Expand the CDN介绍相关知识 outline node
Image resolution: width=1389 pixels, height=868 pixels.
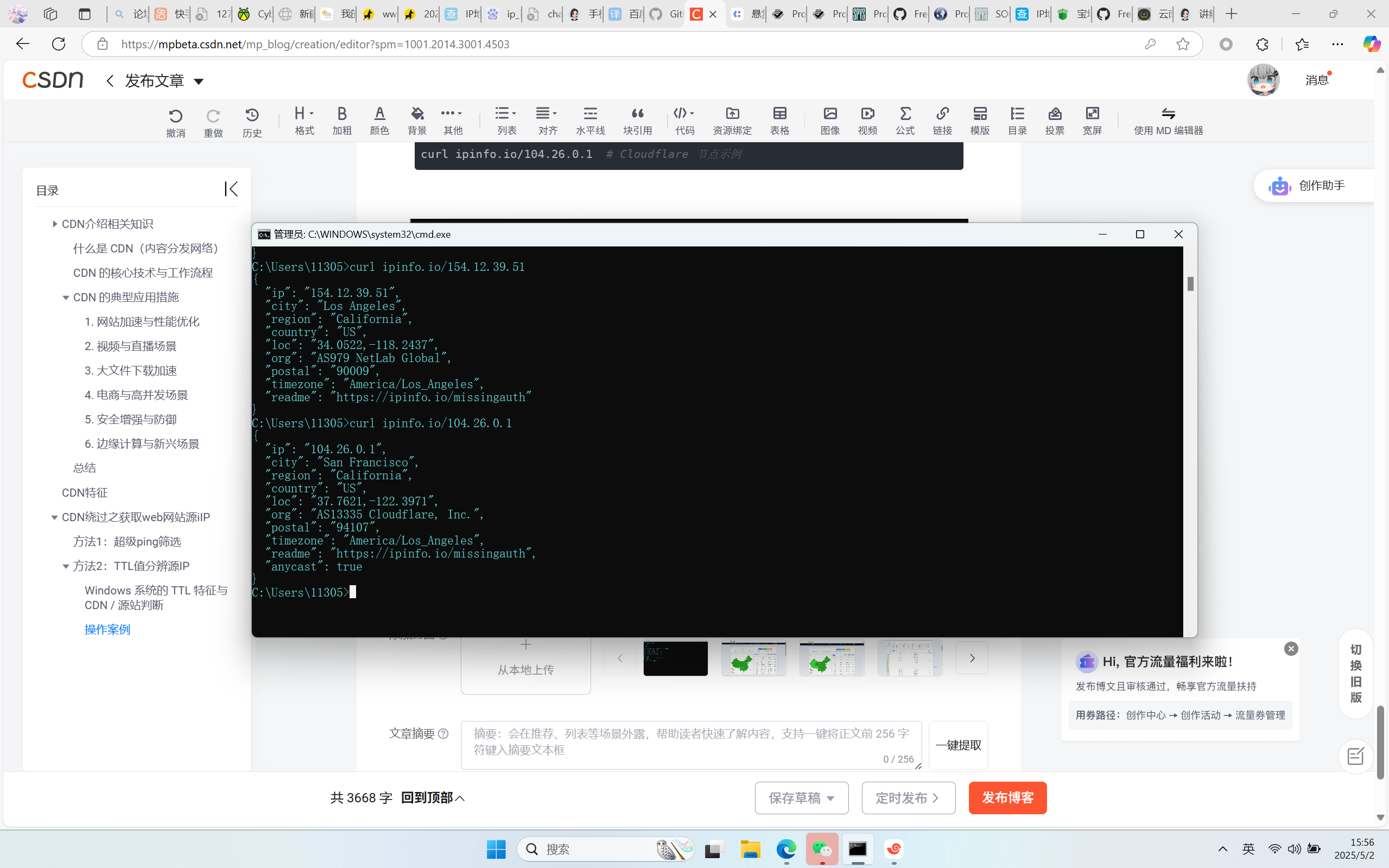[x=54, y=224]
